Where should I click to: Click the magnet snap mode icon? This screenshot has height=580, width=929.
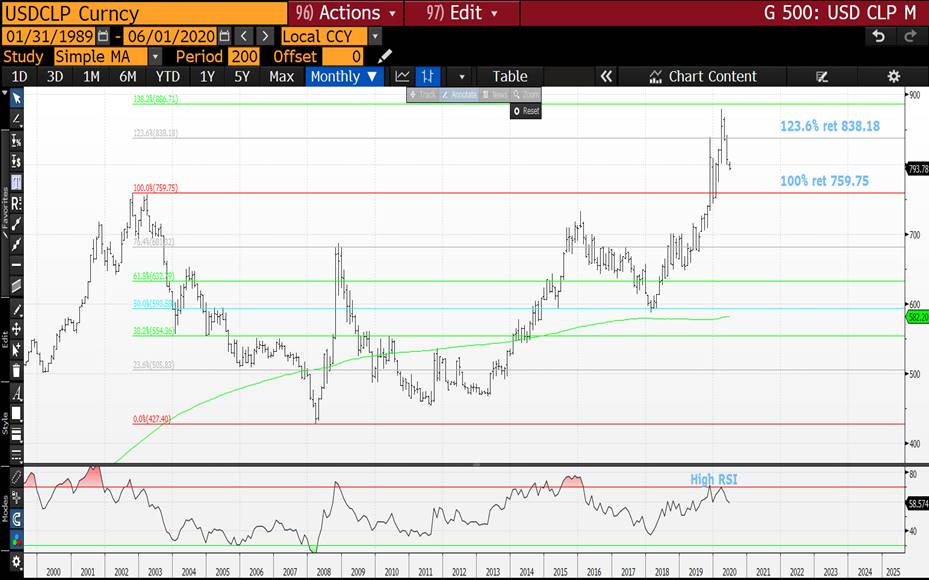click(17, 520)
